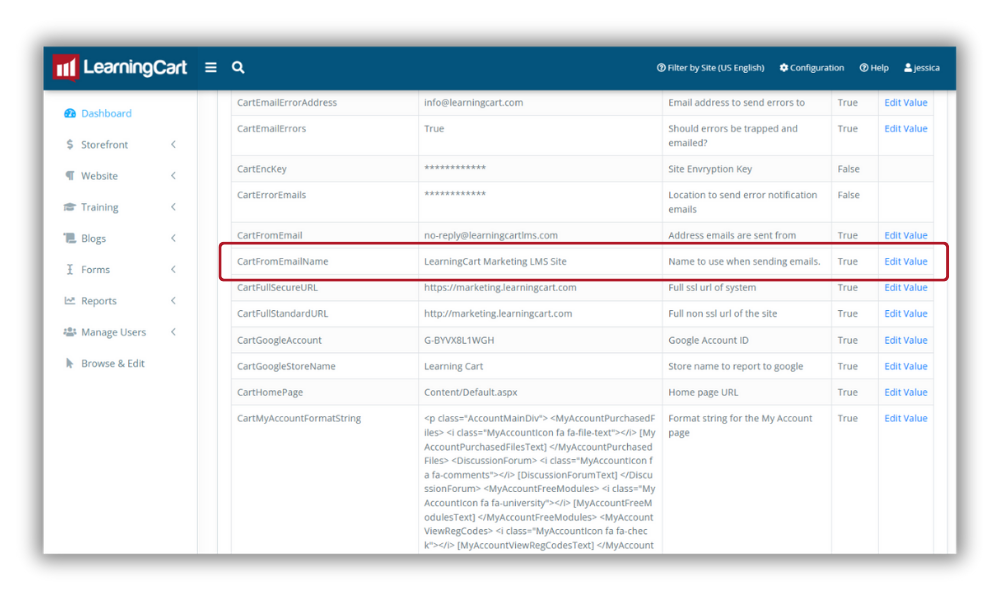Edit Value for CartFromEmail
Image resolution: width=1000 pixels, height=600 pixels.
click(906, 235)
